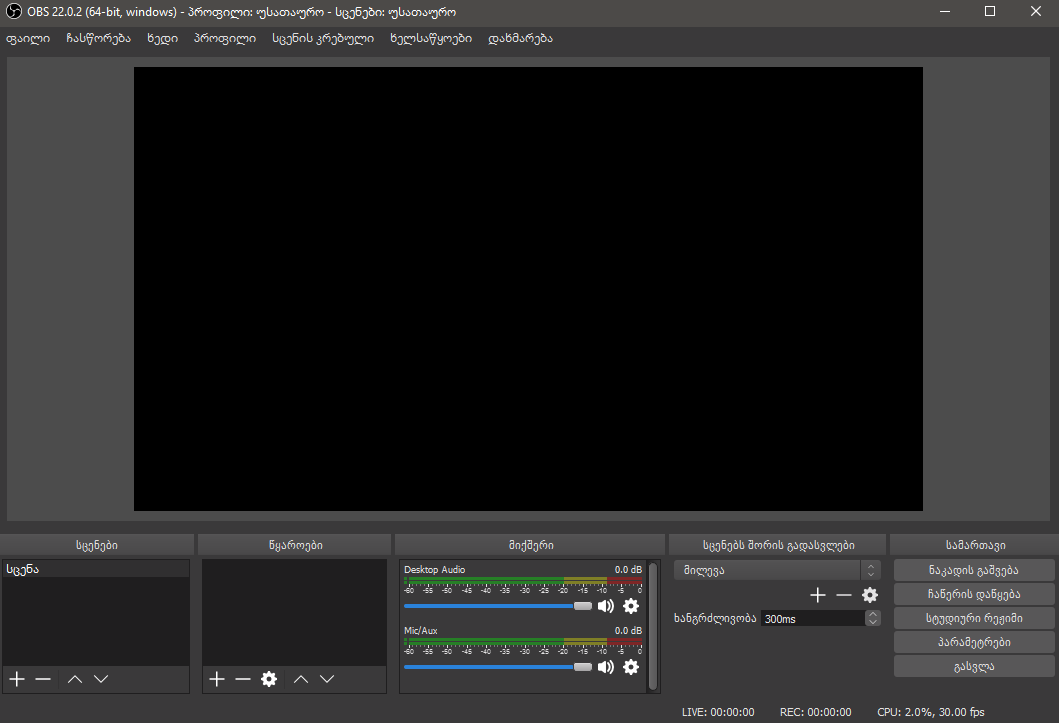Click the სცენები panel header
This screenshot has height=723, width=1059.
[x=97, y=545]
